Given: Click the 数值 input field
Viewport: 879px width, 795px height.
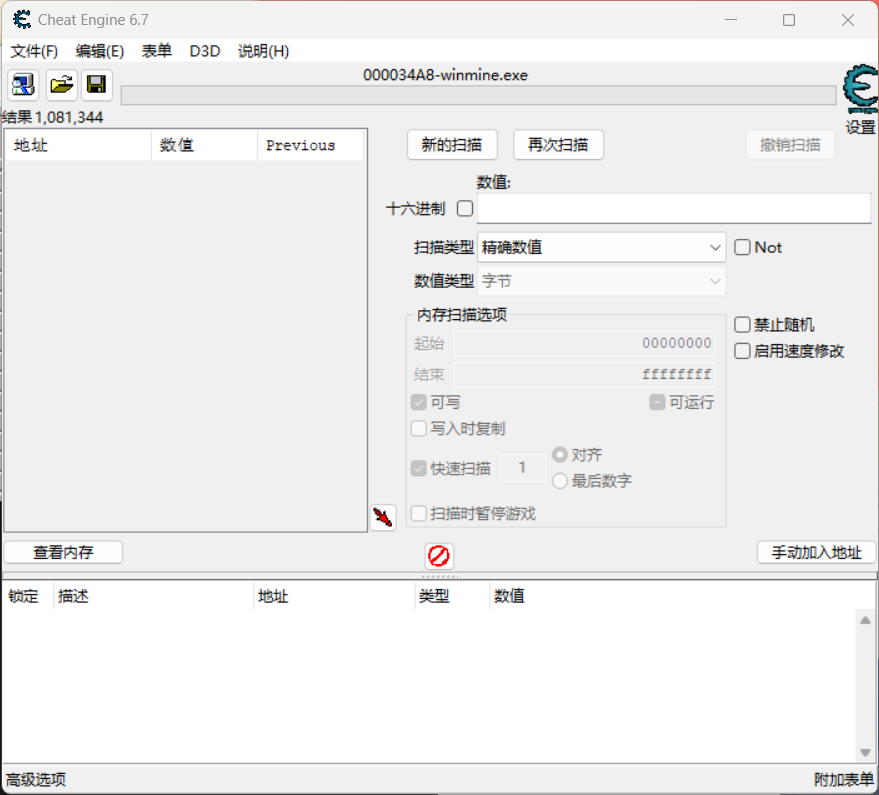Looking at the screenshot, I should (674, 209).
